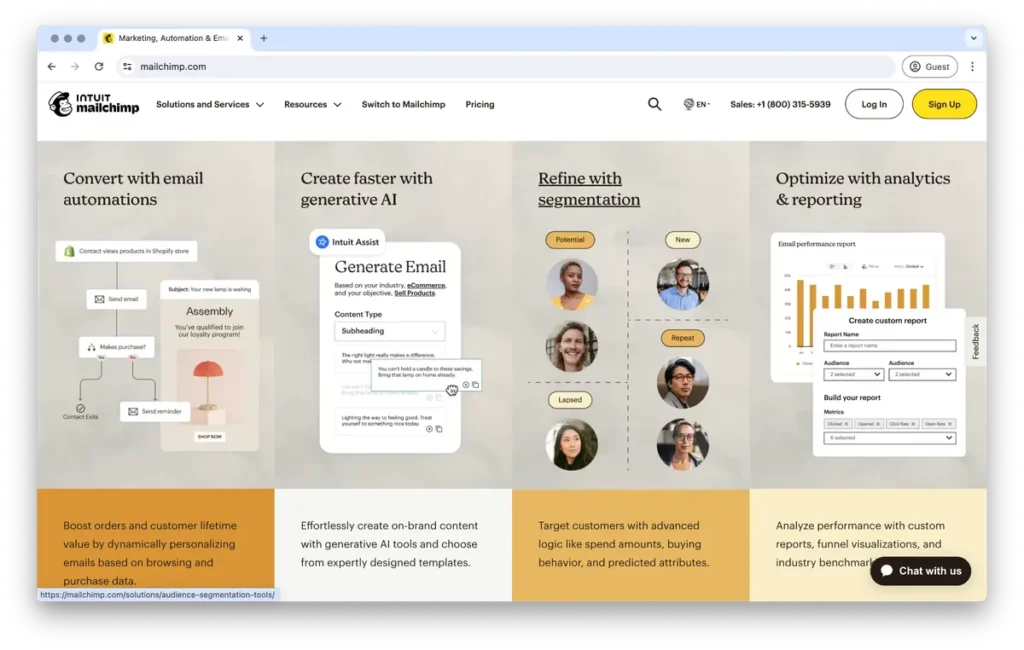Show the browser tab search chevron
Viewport: 1024px width, 650px height.
[973, 38]
